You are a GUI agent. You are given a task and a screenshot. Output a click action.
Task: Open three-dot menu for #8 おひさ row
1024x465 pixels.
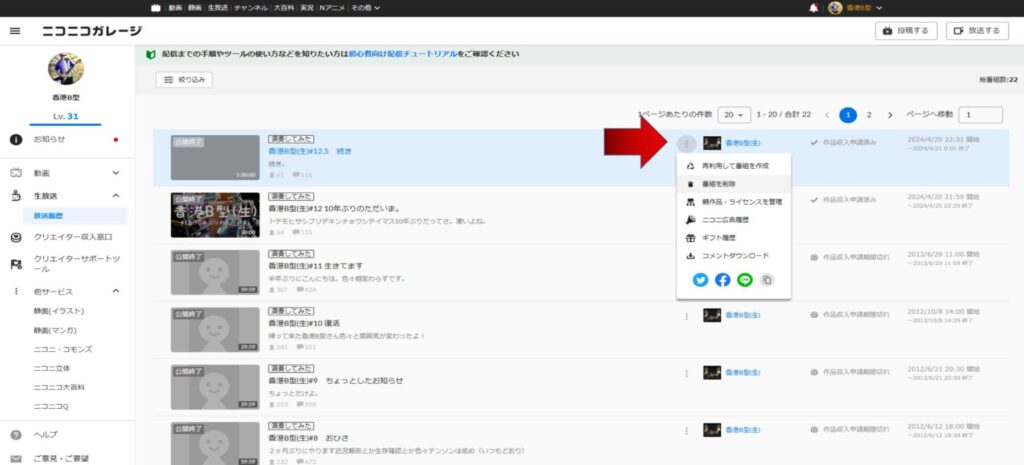click(686, 430)
